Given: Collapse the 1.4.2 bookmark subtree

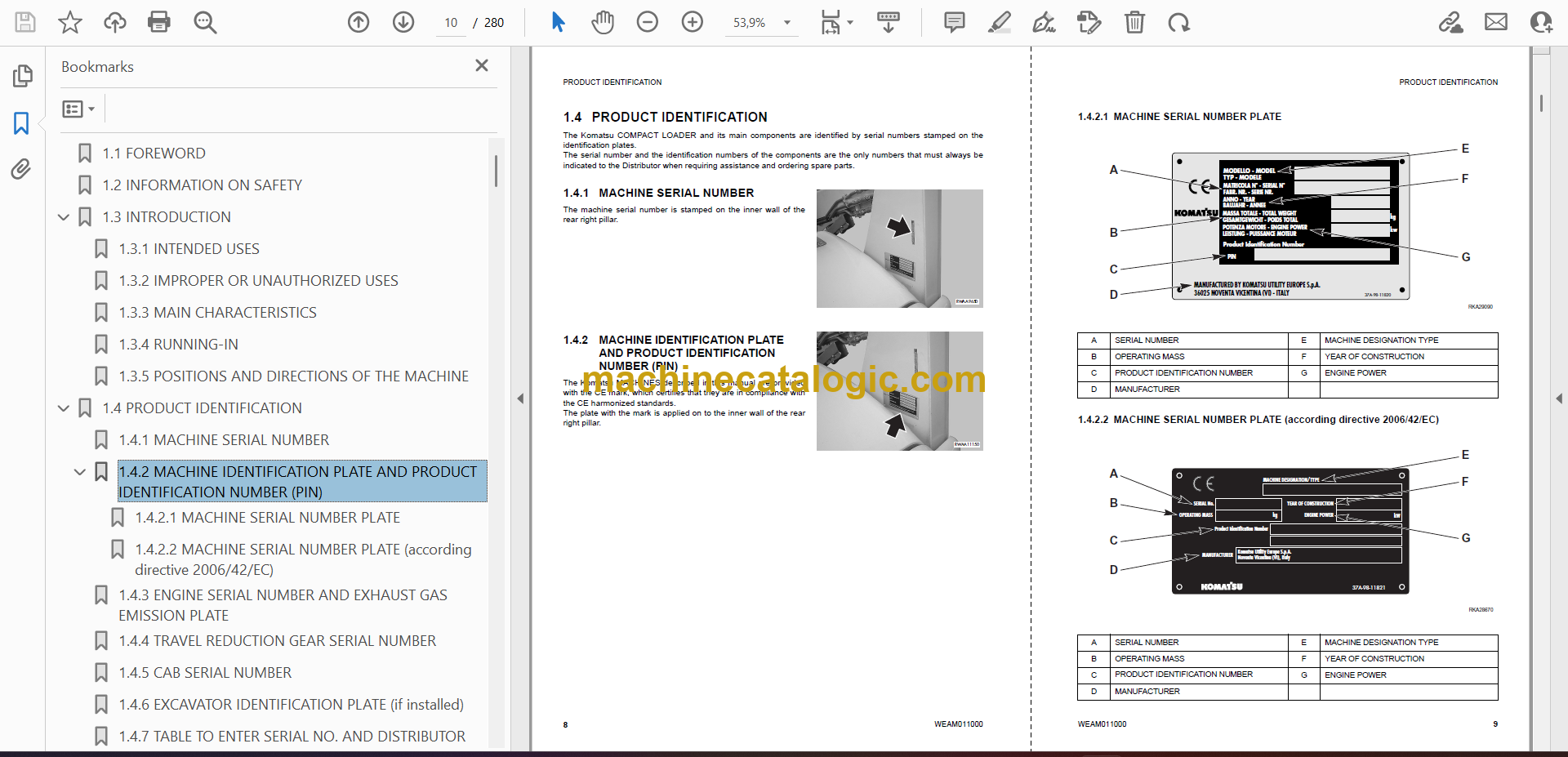Looking at the screenshot, I should (79, 472).
